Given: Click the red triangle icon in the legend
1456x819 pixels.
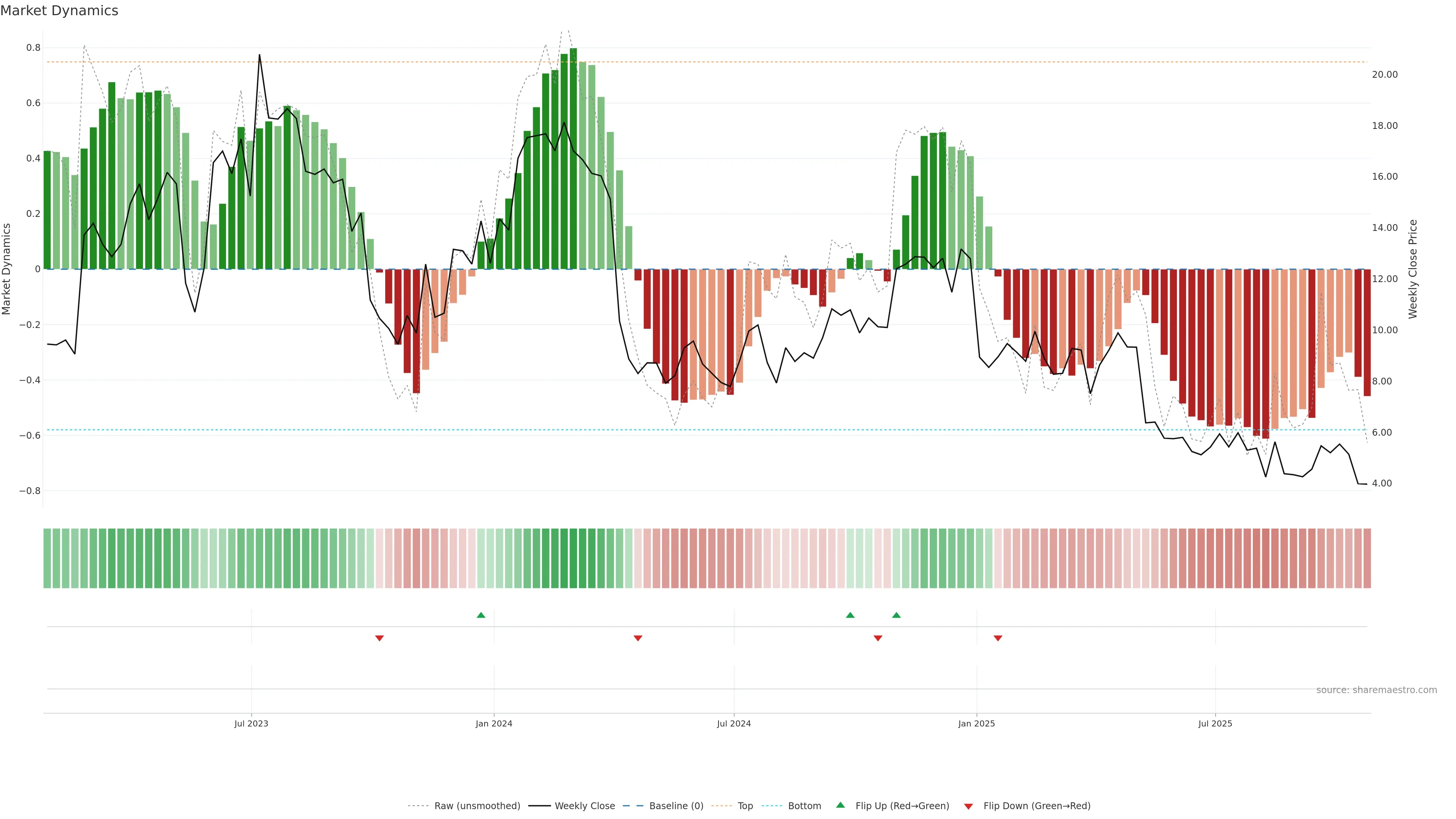Looking at the screenshot, I should (x=968, y=806).
